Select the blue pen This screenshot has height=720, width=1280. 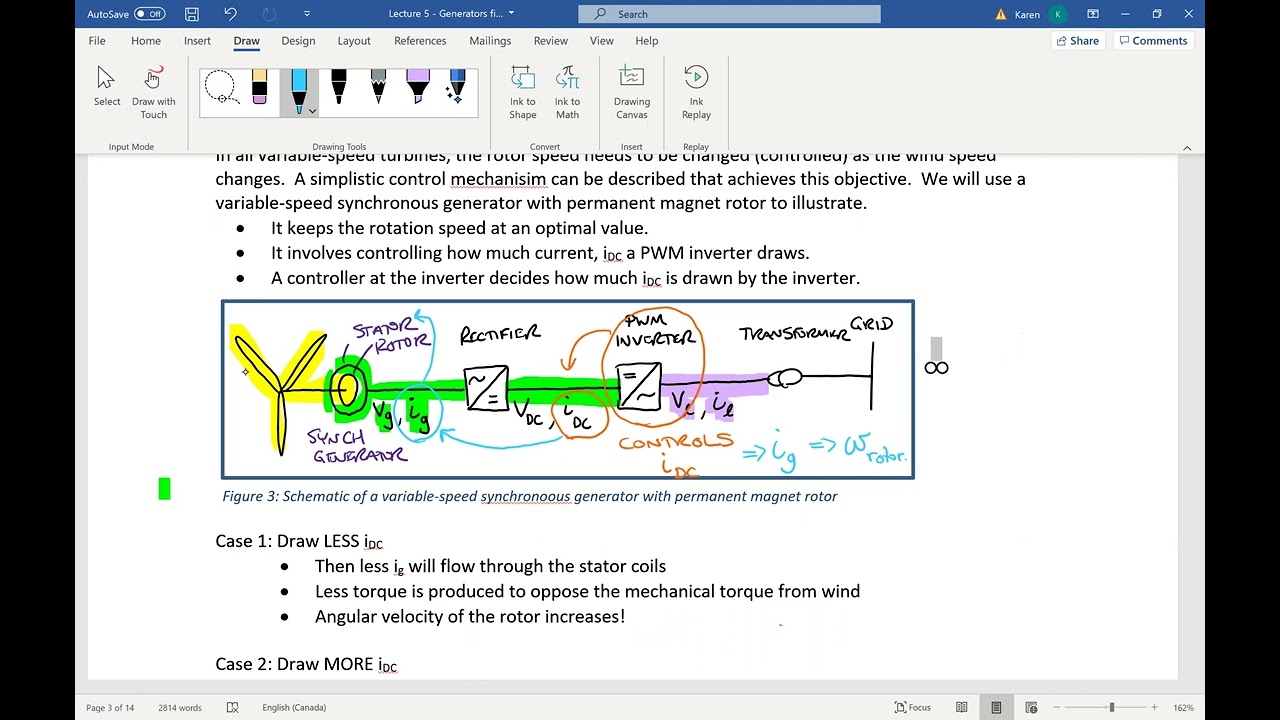[x=298, y=90]
